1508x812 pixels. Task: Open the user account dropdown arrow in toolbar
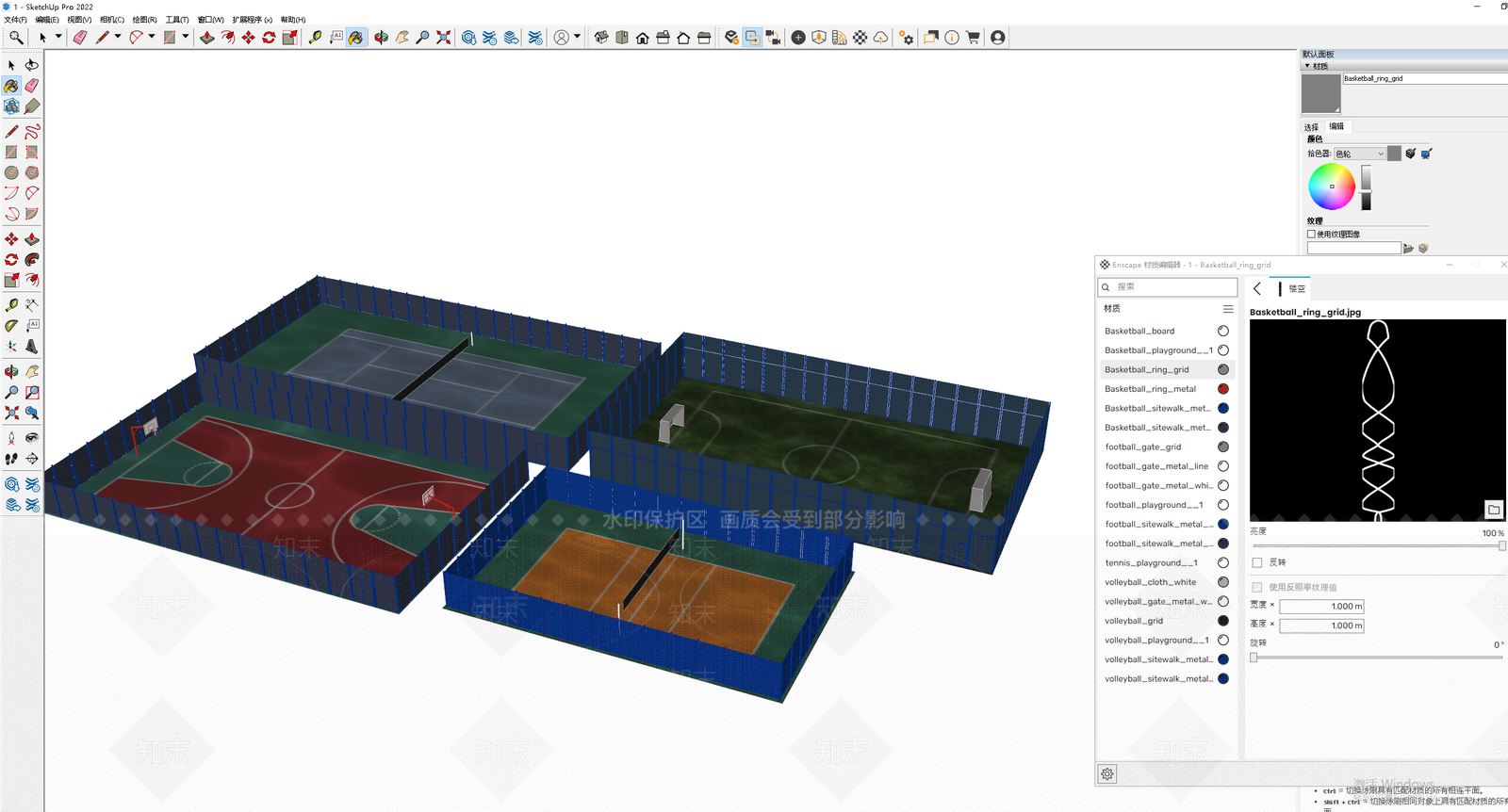tap(577, 38)
